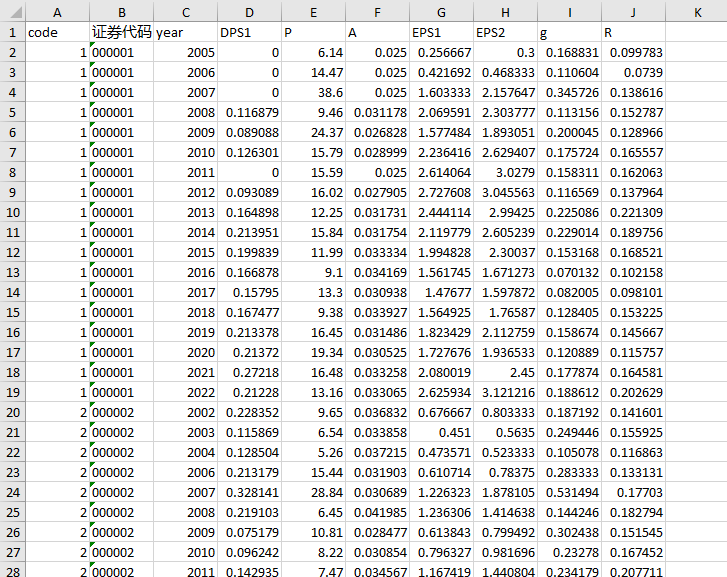Select price cell 10.81
The width and height of the screenshot is (727, 577).
[x=313, y=532]
